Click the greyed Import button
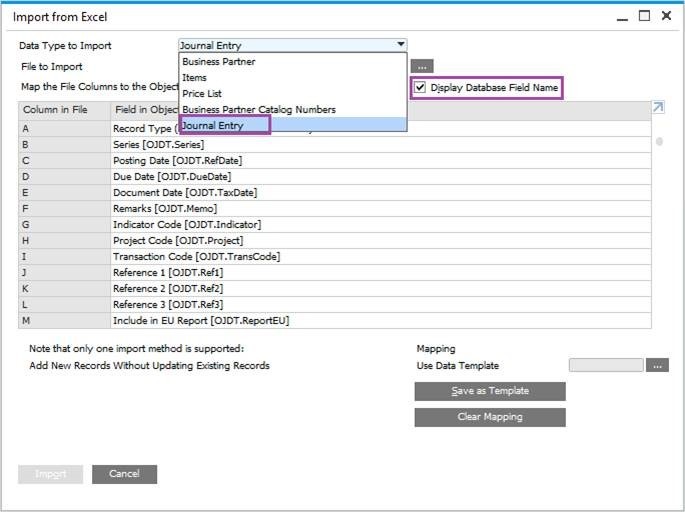Image resolution: width=685 pixels, height=512 pixels. (x=50, y=474)
